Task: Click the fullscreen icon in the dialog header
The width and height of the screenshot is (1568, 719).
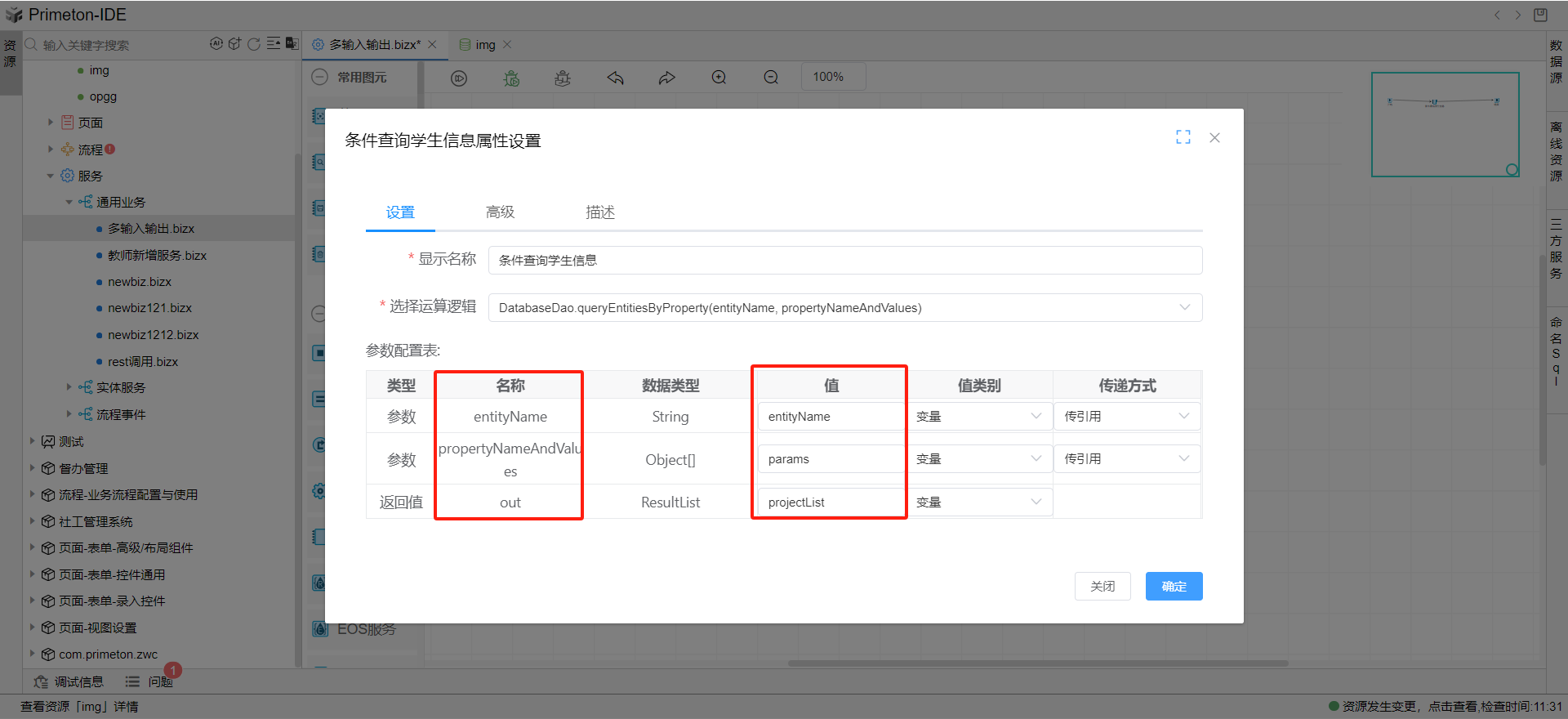Action: [1183, 137]
